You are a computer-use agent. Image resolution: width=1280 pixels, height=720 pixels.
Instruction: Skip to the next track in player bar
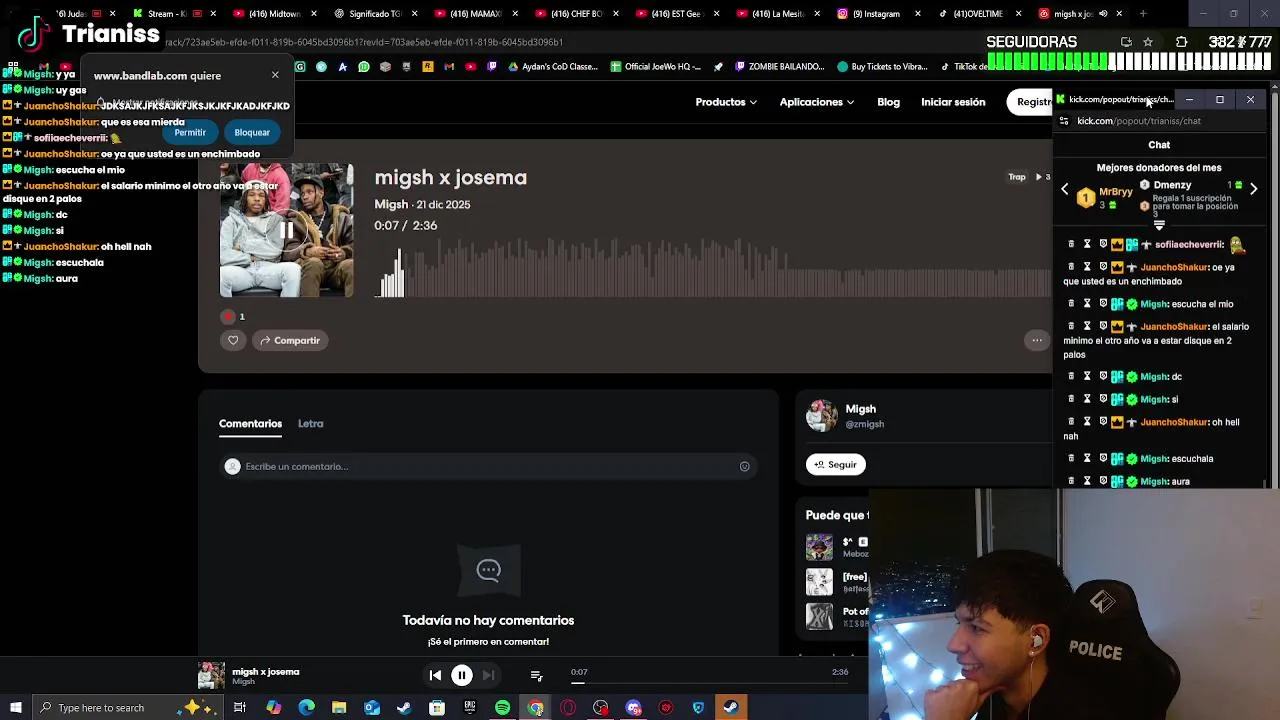click(x=488, y=675)
